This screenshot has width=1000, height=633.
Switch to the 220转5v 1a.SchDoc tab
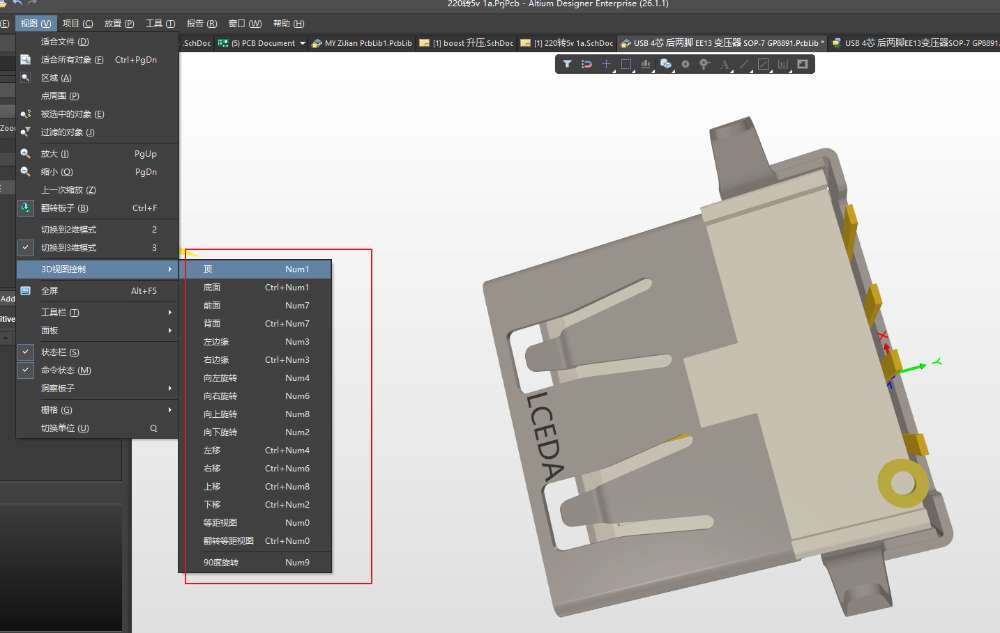[567, 43]
